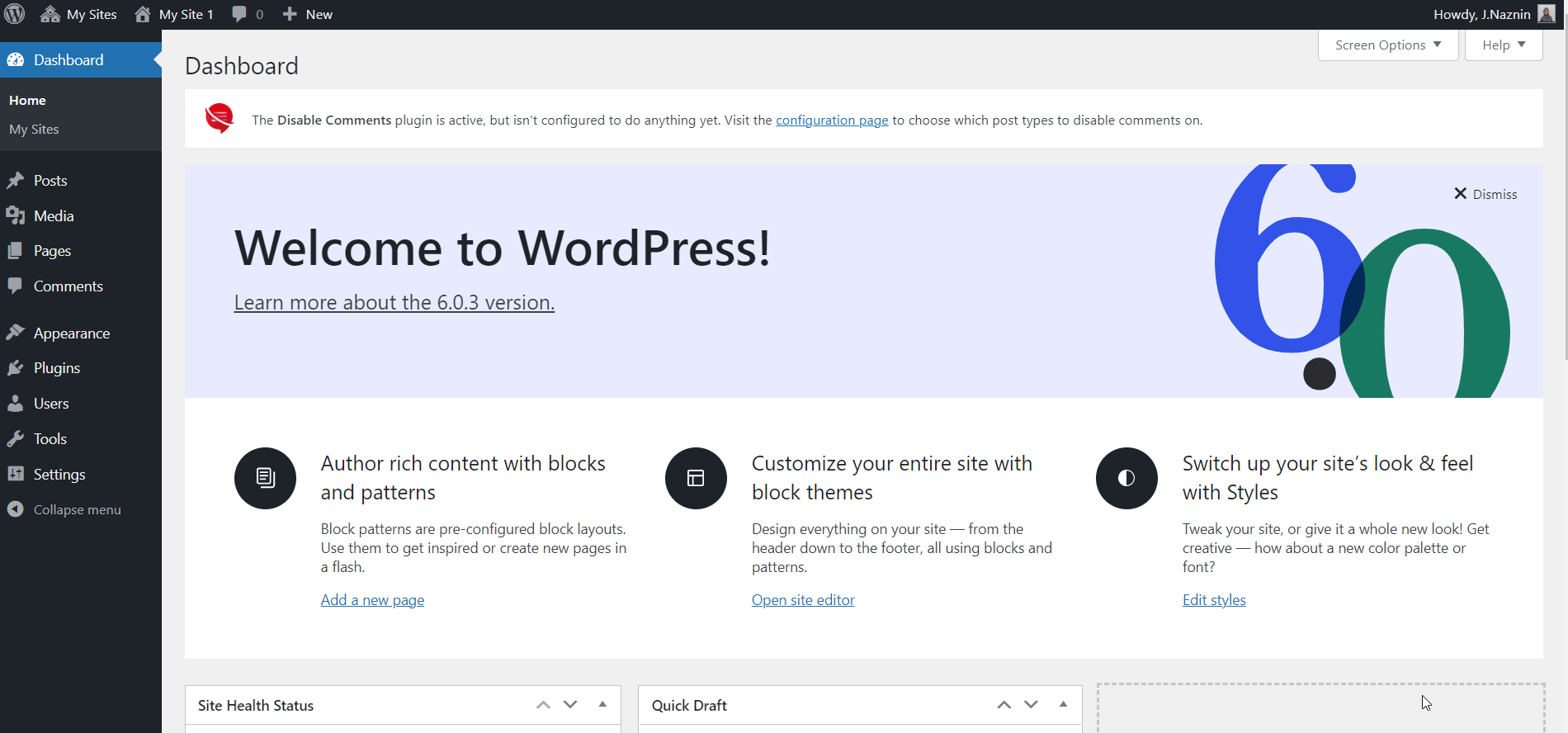Click the WordPress logo icon in admin bar
Viewport: 1568px width, 733px height.
tap(15, 14)
